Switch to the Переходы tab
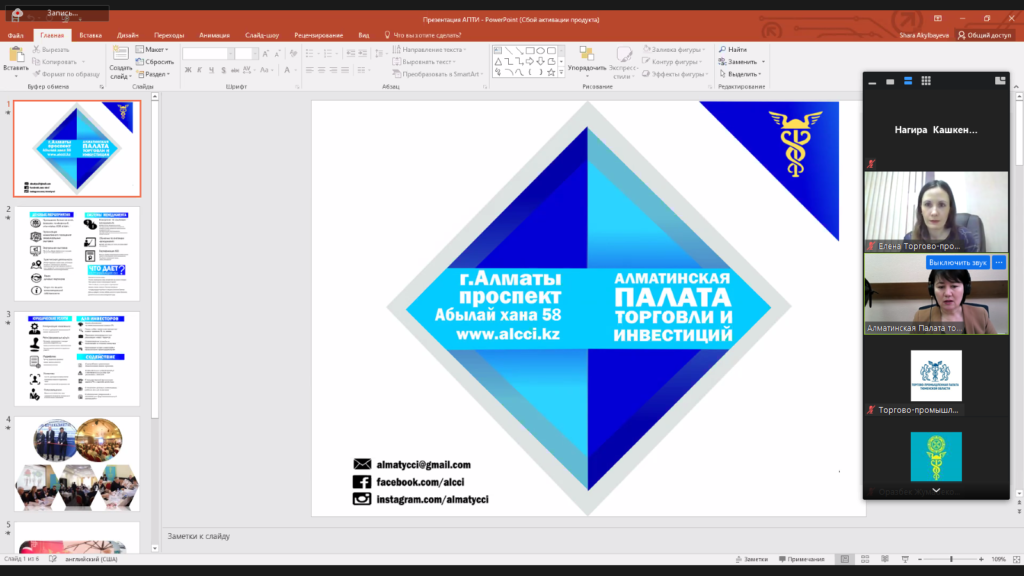The height and width of the screenshot is (576, 1024). click(x=168, y=35)
